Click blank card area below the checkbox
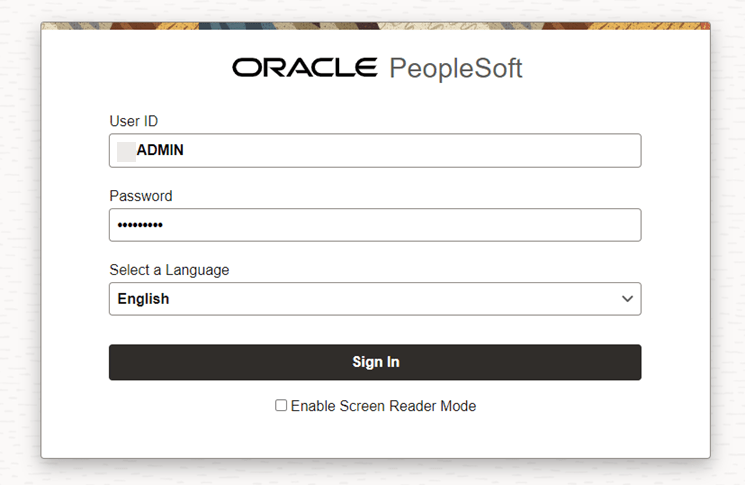 tap(375, 438)
